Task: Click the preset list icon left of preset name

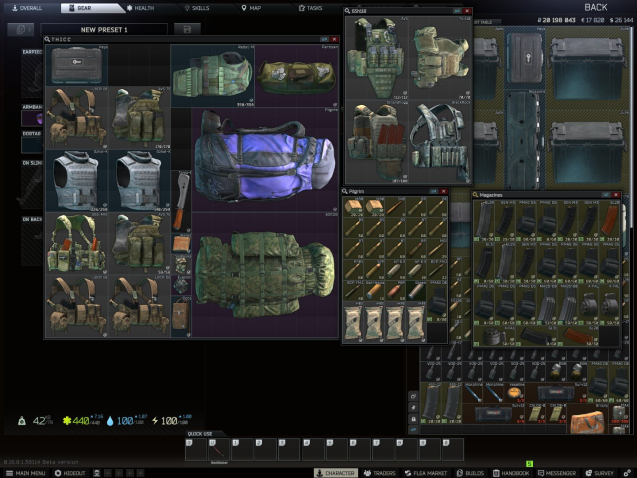Action: [x=20, y=29]
